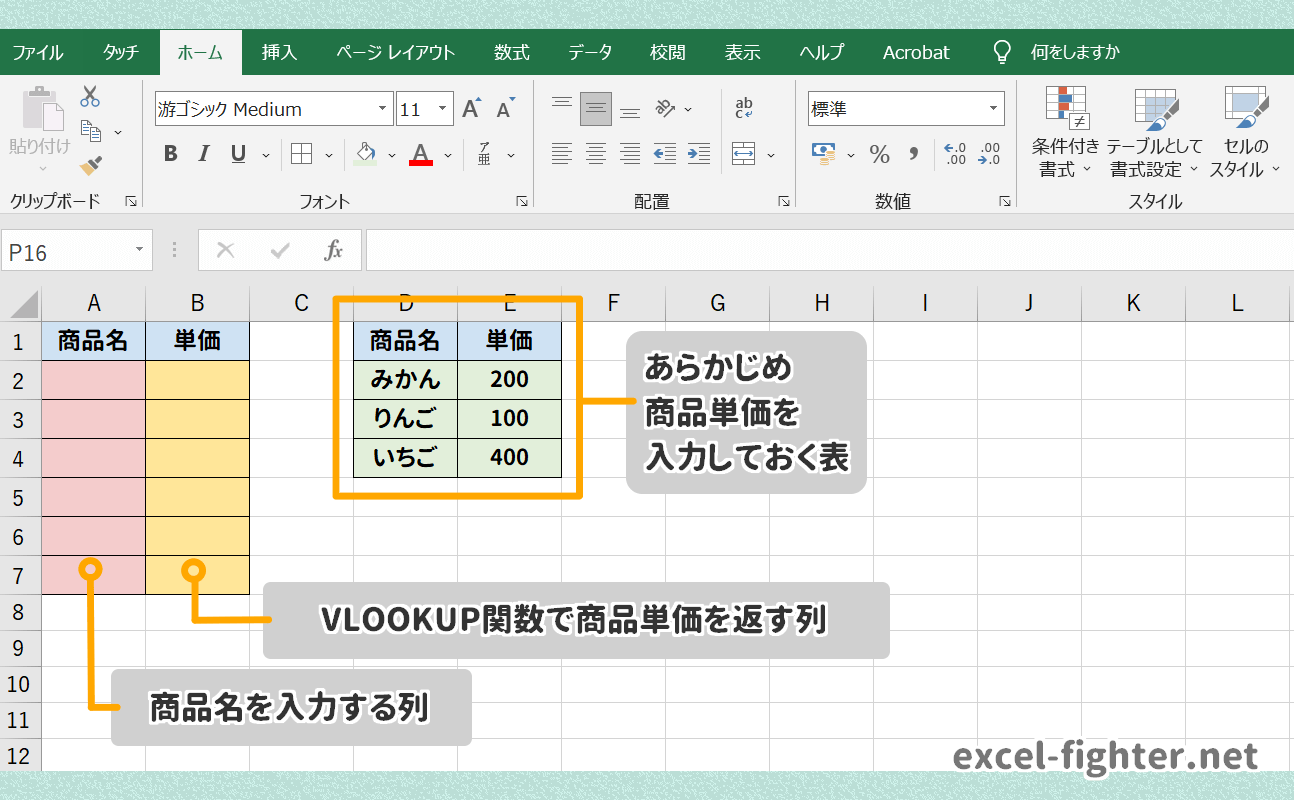Click the Name Box showing P16
Viewport: 1294px width, 800px height.
coord(62,250)
